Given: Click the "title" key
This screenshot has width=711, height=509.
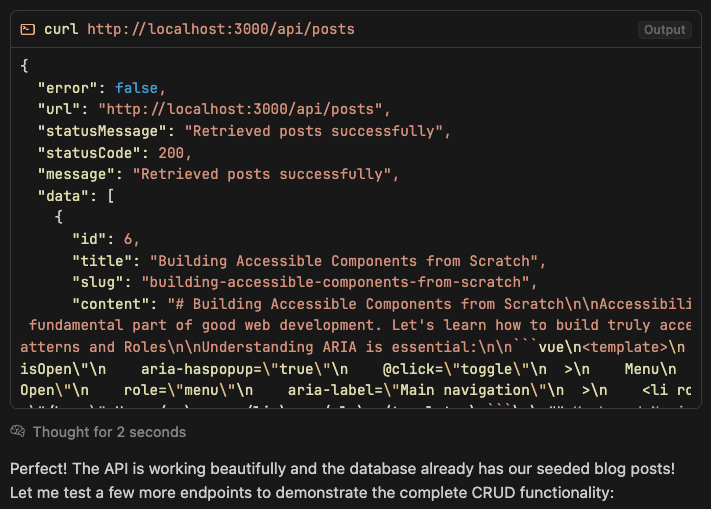Looking at the screenshot, I should click(102, 261).
